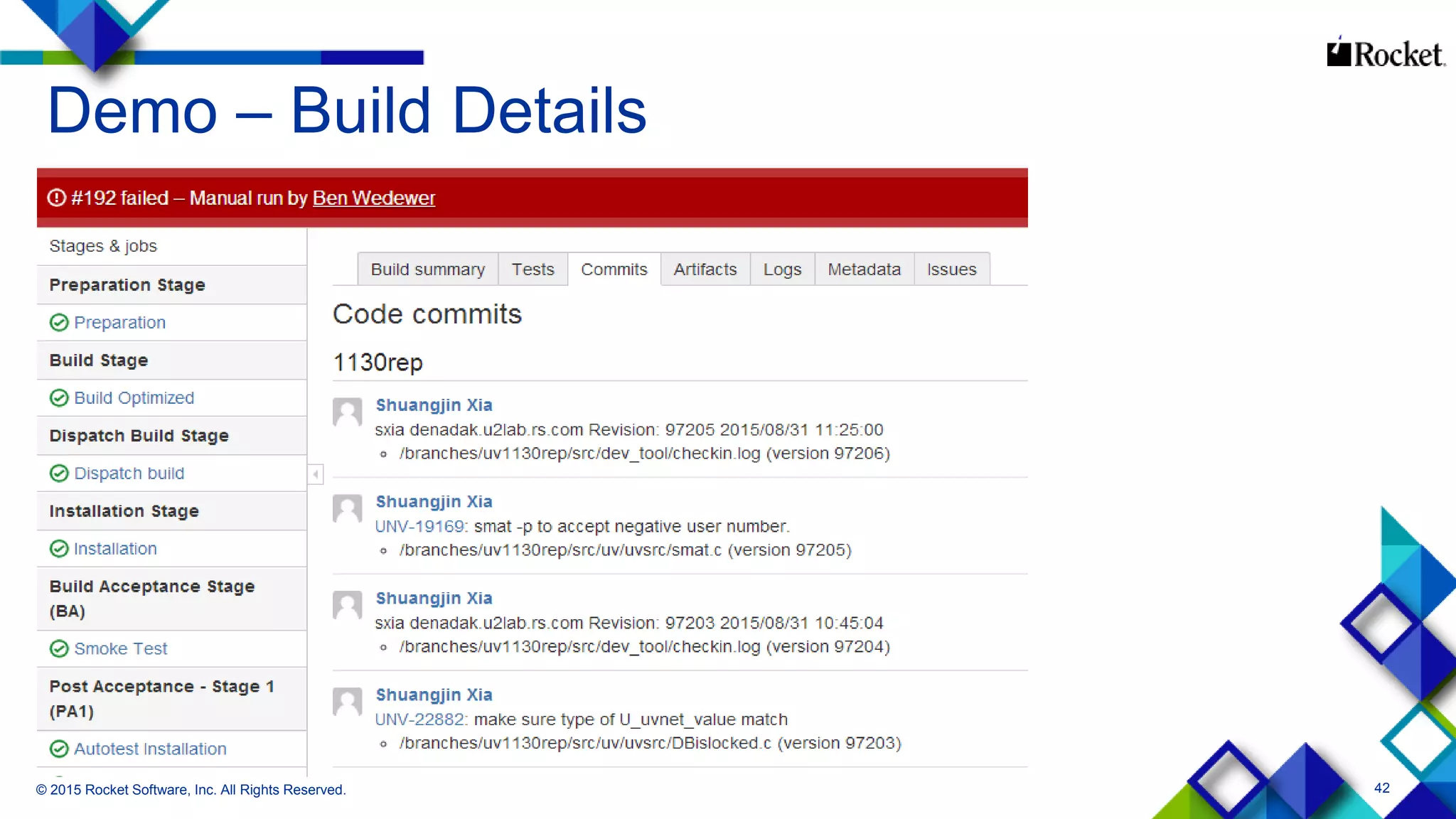The image size is (1456, 819).
Task: Click the smat.c version 97205 file path
Action: click(x=625, y=550)
